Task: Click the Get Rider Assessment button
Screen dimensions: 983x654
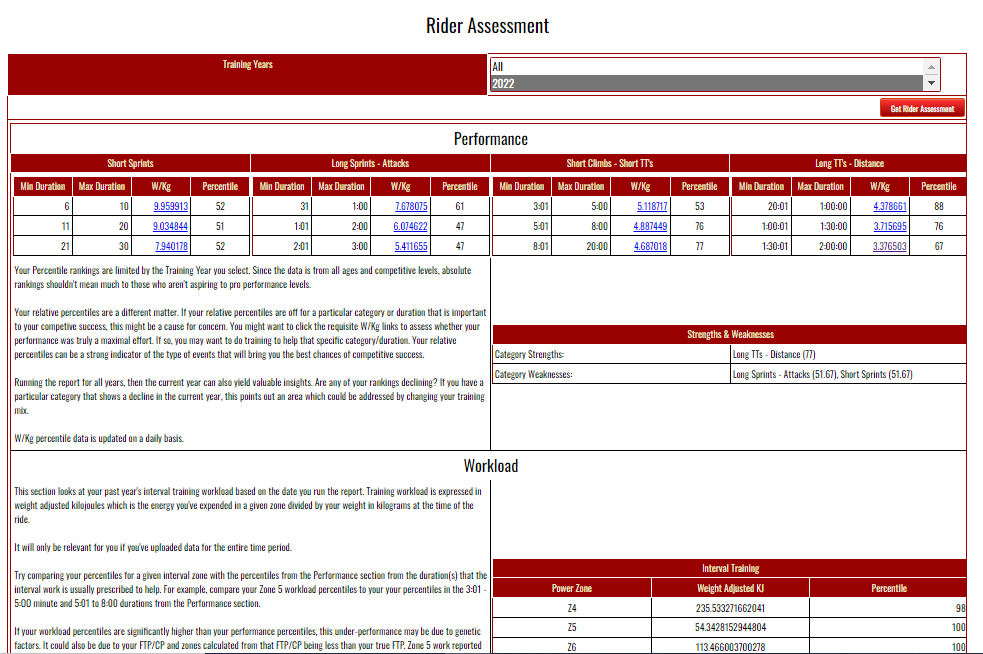Action: (922, 108)
